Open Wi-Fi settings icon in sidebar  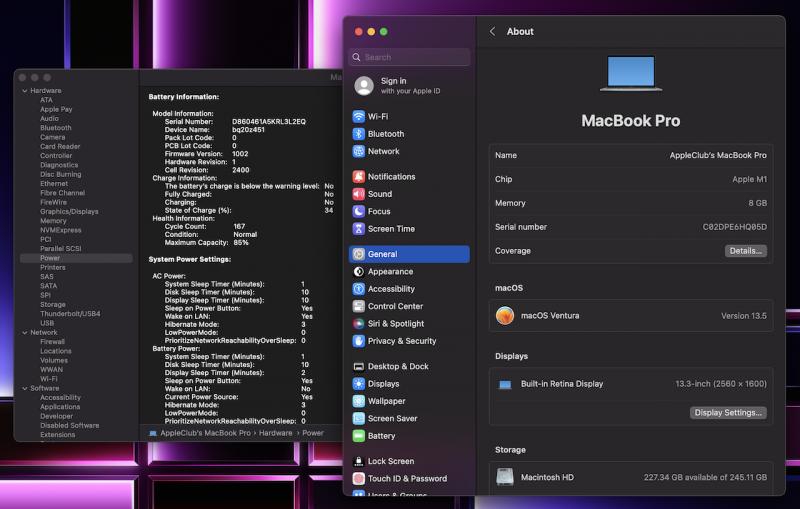coord(359,116)
